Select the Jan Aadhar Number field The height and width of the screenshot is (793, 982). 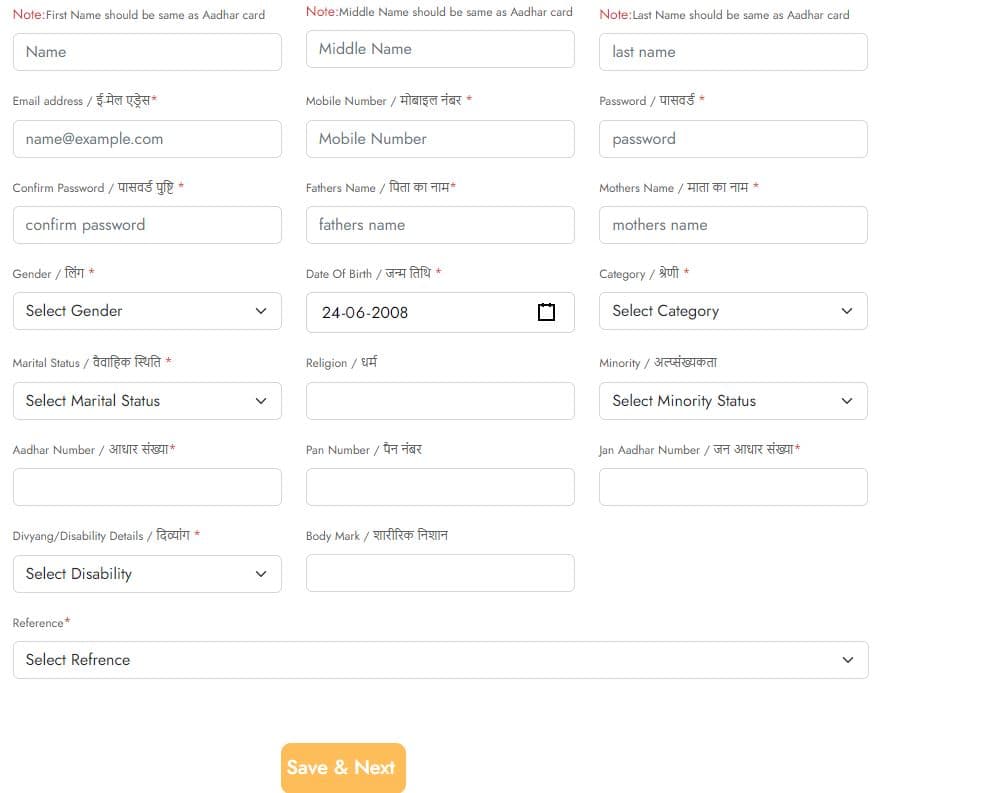(732, 487)
